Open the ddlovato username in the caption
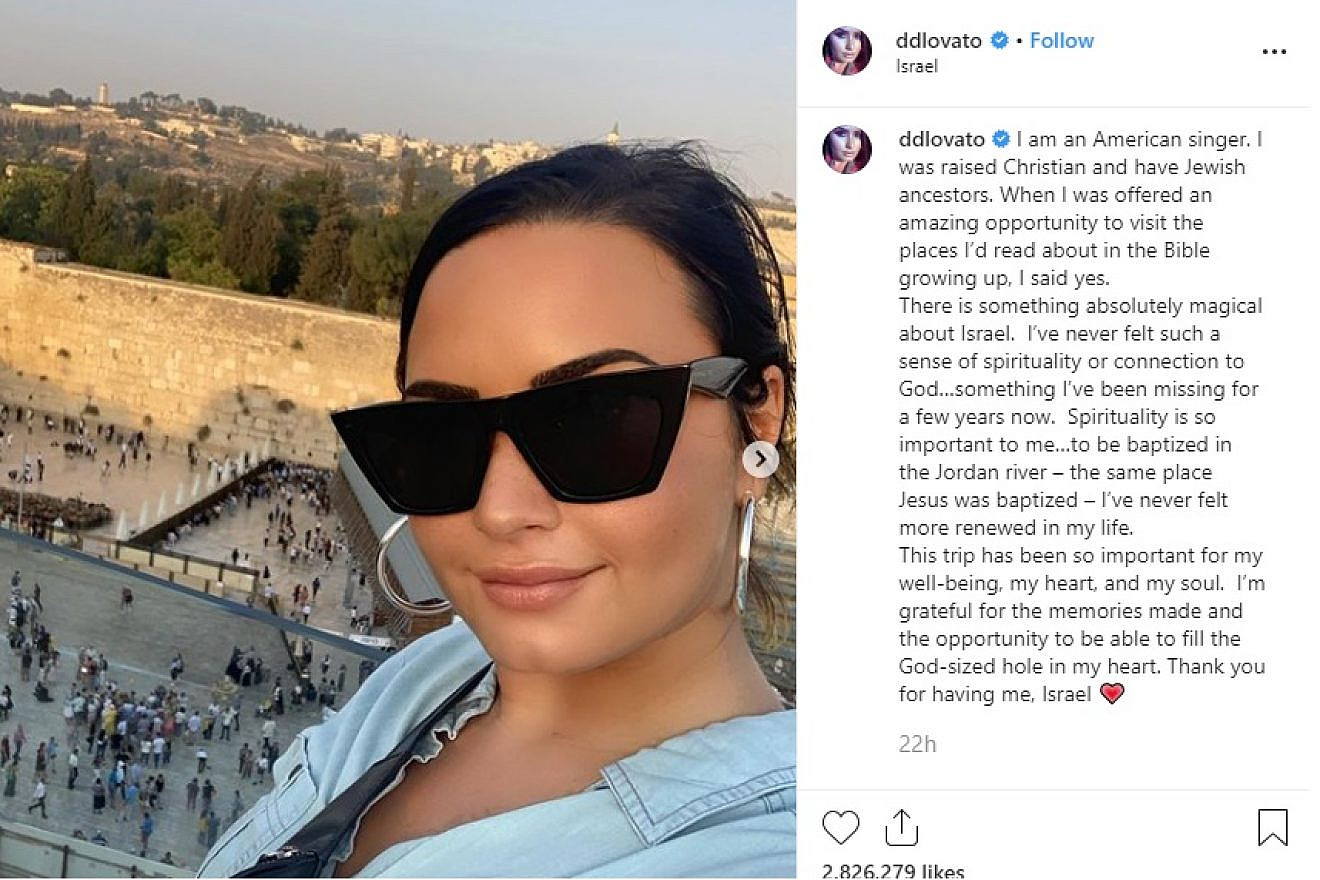 coord(941,139)
